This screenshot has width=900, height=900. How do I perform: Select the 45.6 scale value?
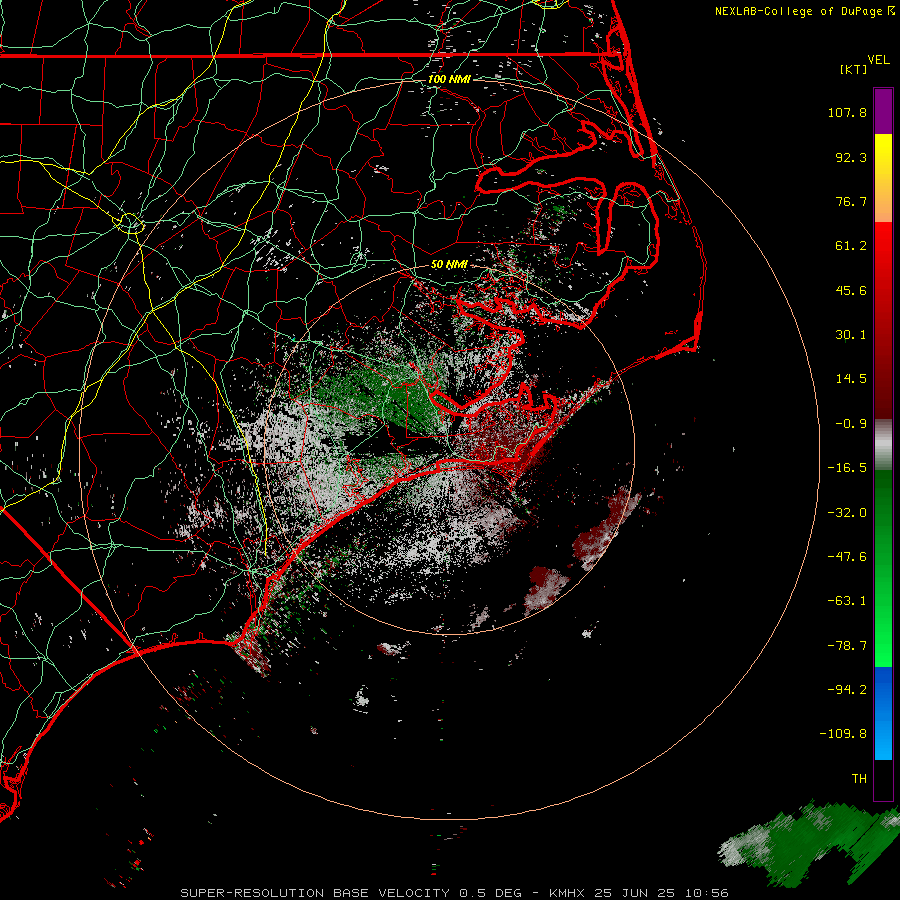tap(851, 290)
